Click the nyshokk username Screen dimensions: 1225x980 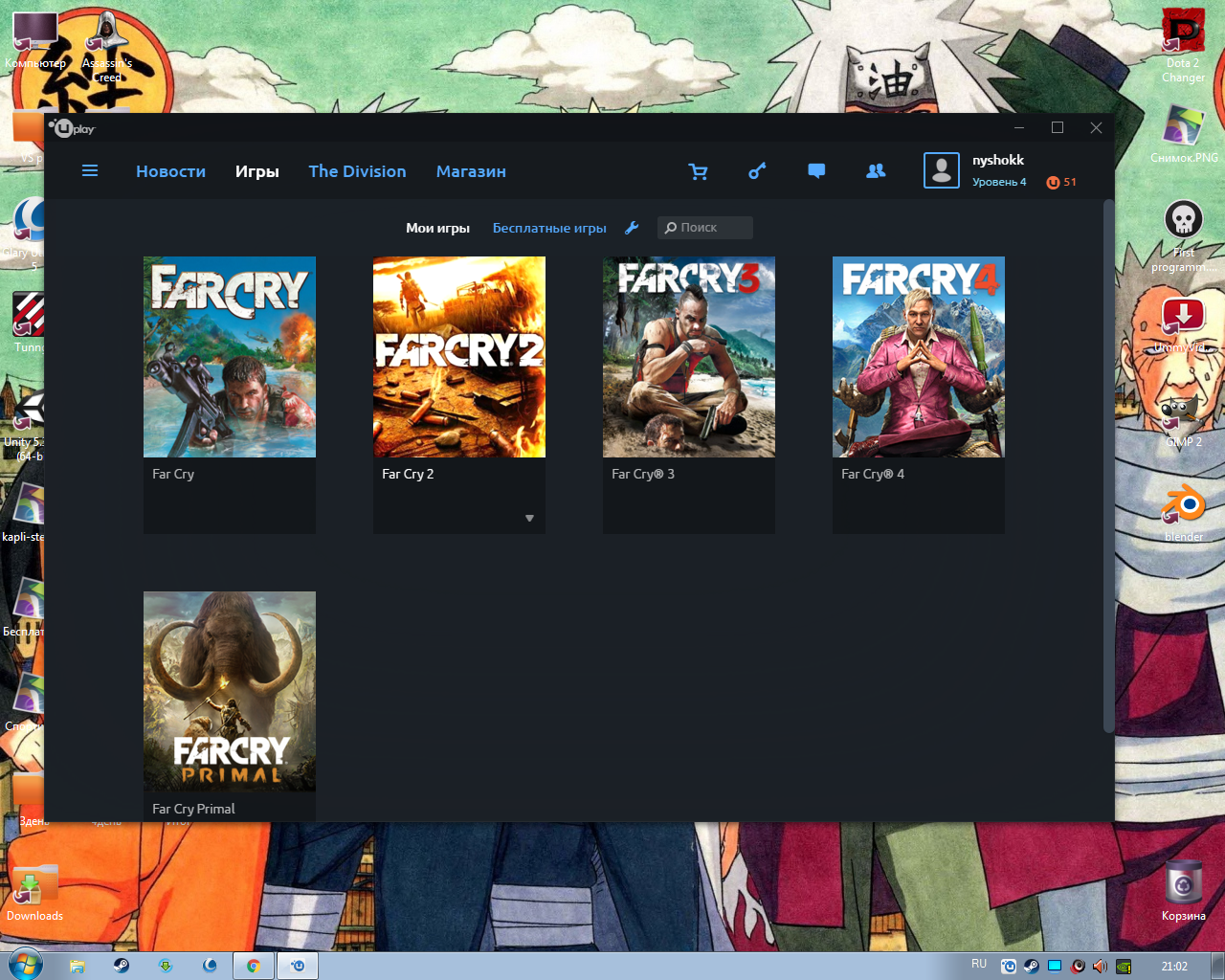[998, 160]
